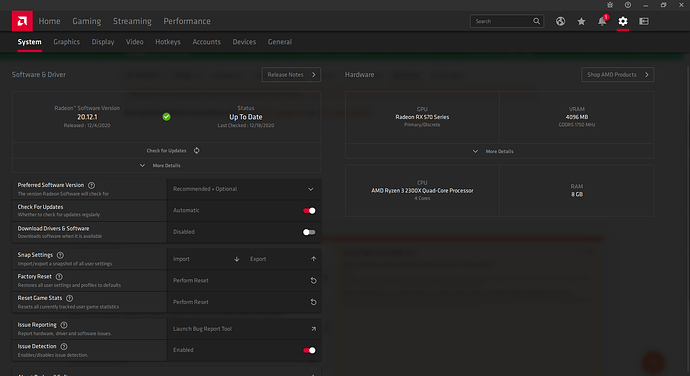Open favorites star icon

pos(581,21)
